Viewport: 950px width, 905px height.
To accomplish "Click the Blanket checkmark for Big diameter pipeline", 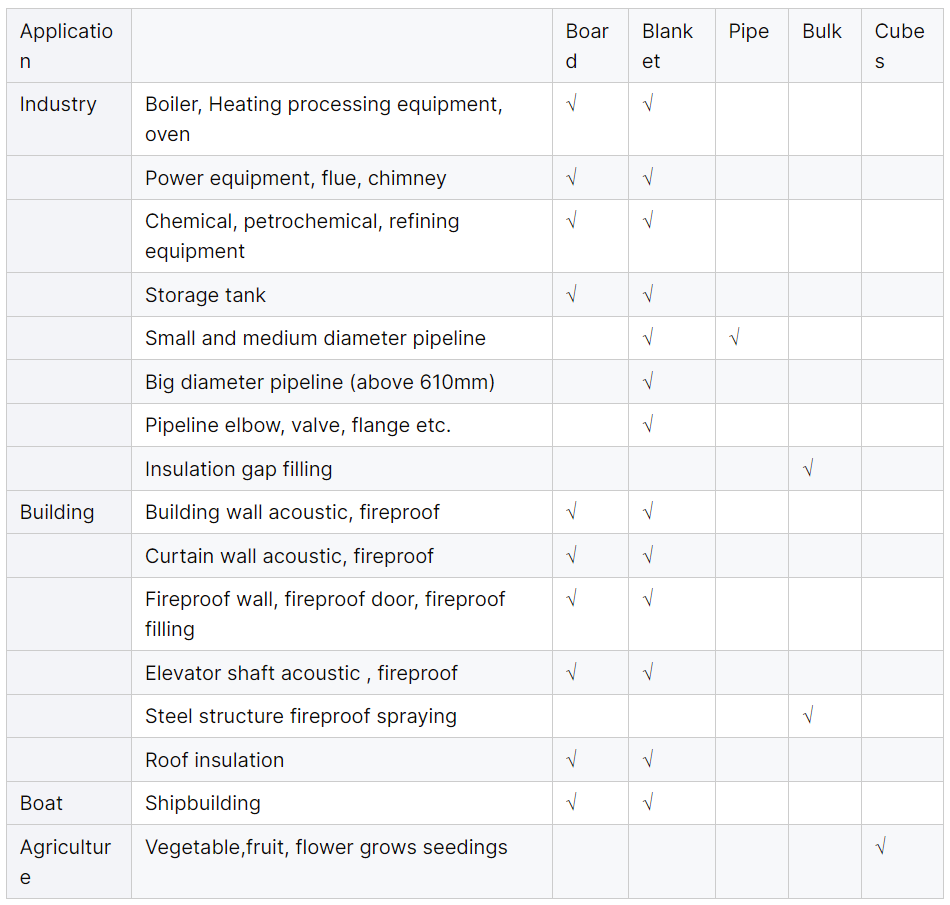I will [x=648, y=382].
